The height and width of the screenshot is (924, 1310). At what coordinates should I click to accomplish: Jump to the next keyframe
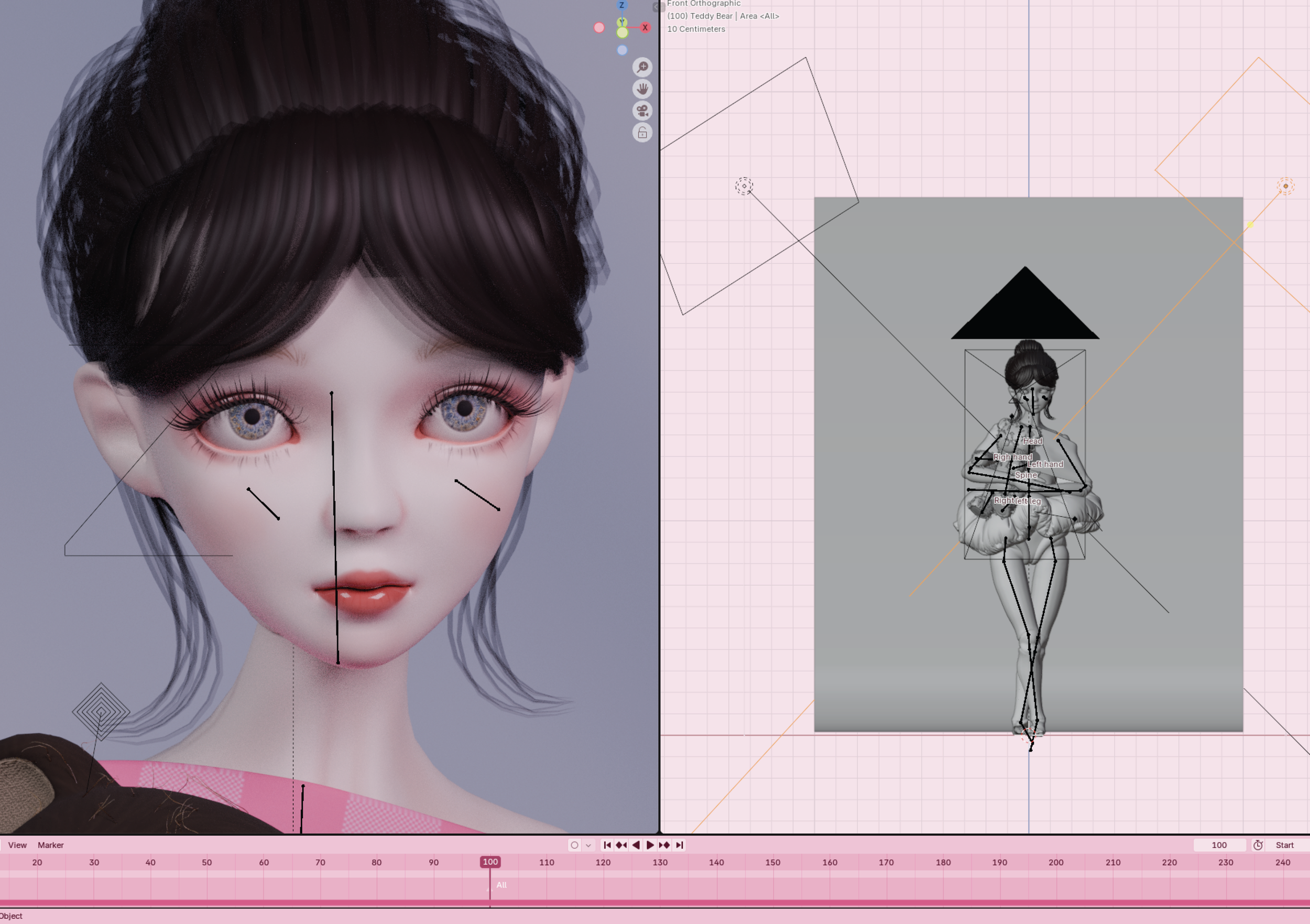[664, 845]
